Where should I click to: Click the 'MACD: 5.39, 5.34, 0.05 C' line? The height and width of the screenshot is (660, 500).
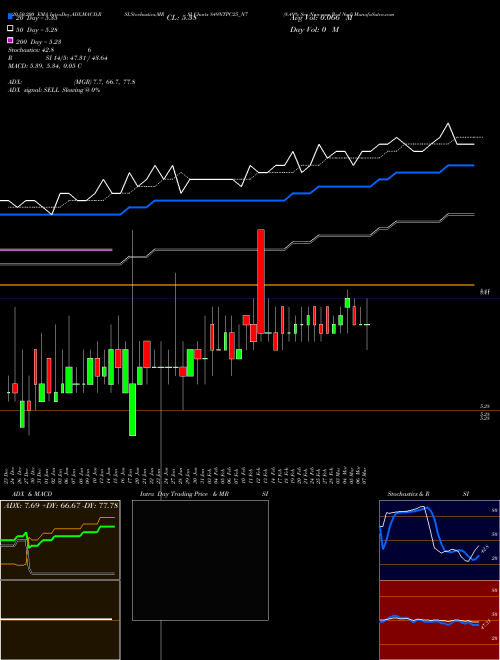point(45,66)
